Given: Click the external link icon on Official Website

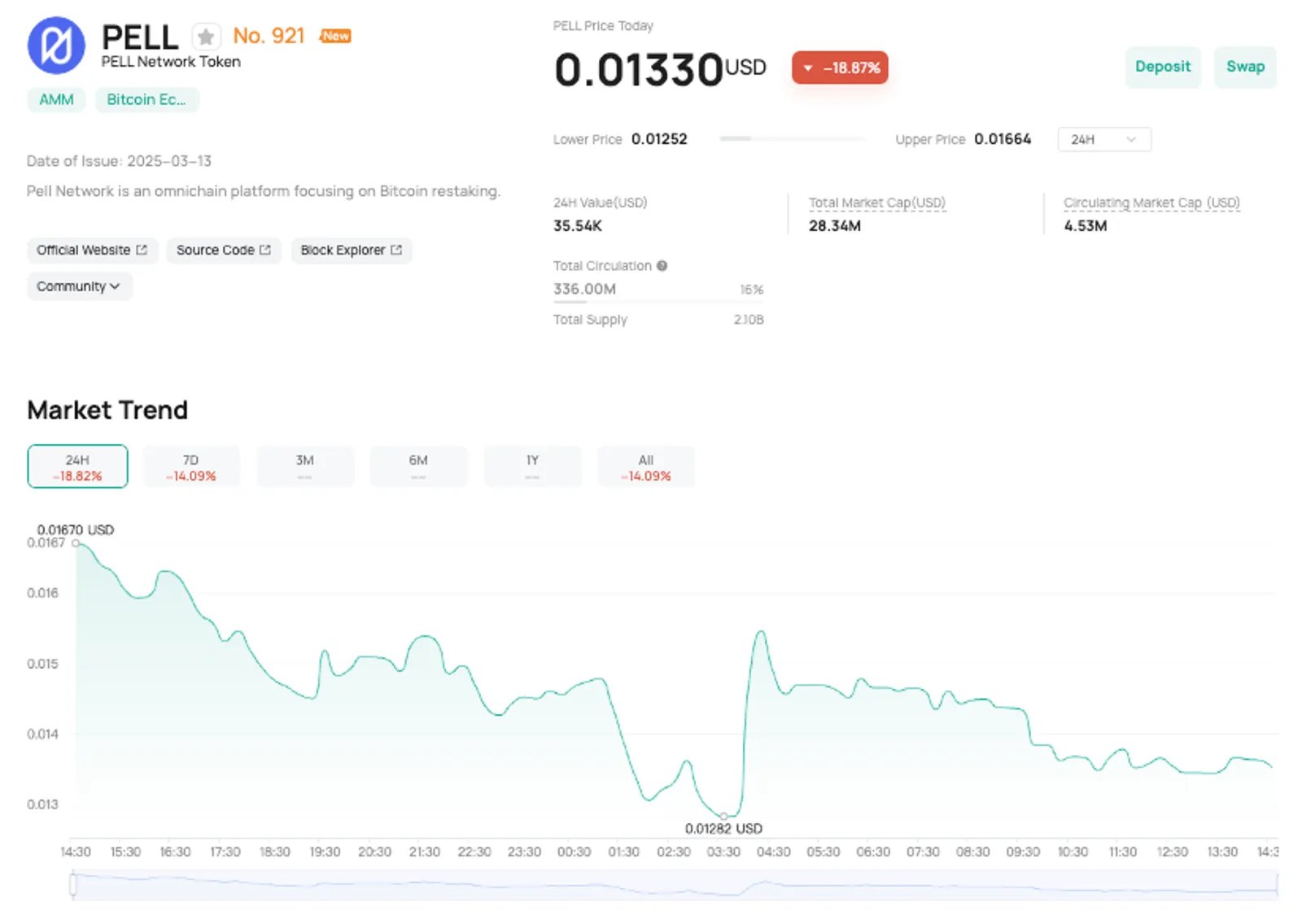Looking at the screenshot, I should (x=142, y=250).
